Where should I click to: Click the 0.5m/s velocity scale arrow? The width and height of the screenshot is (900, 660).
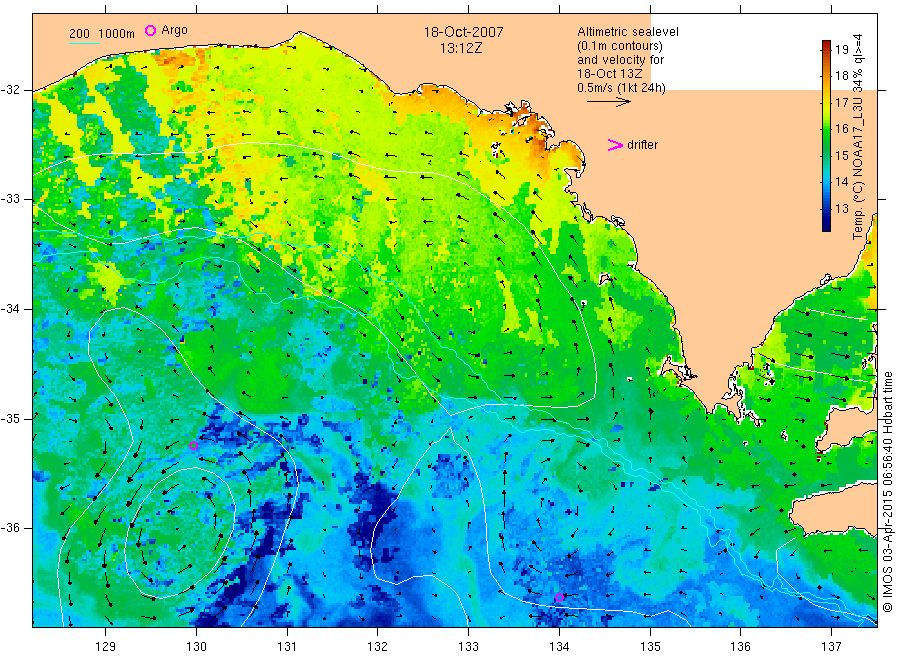coord(608,102)
